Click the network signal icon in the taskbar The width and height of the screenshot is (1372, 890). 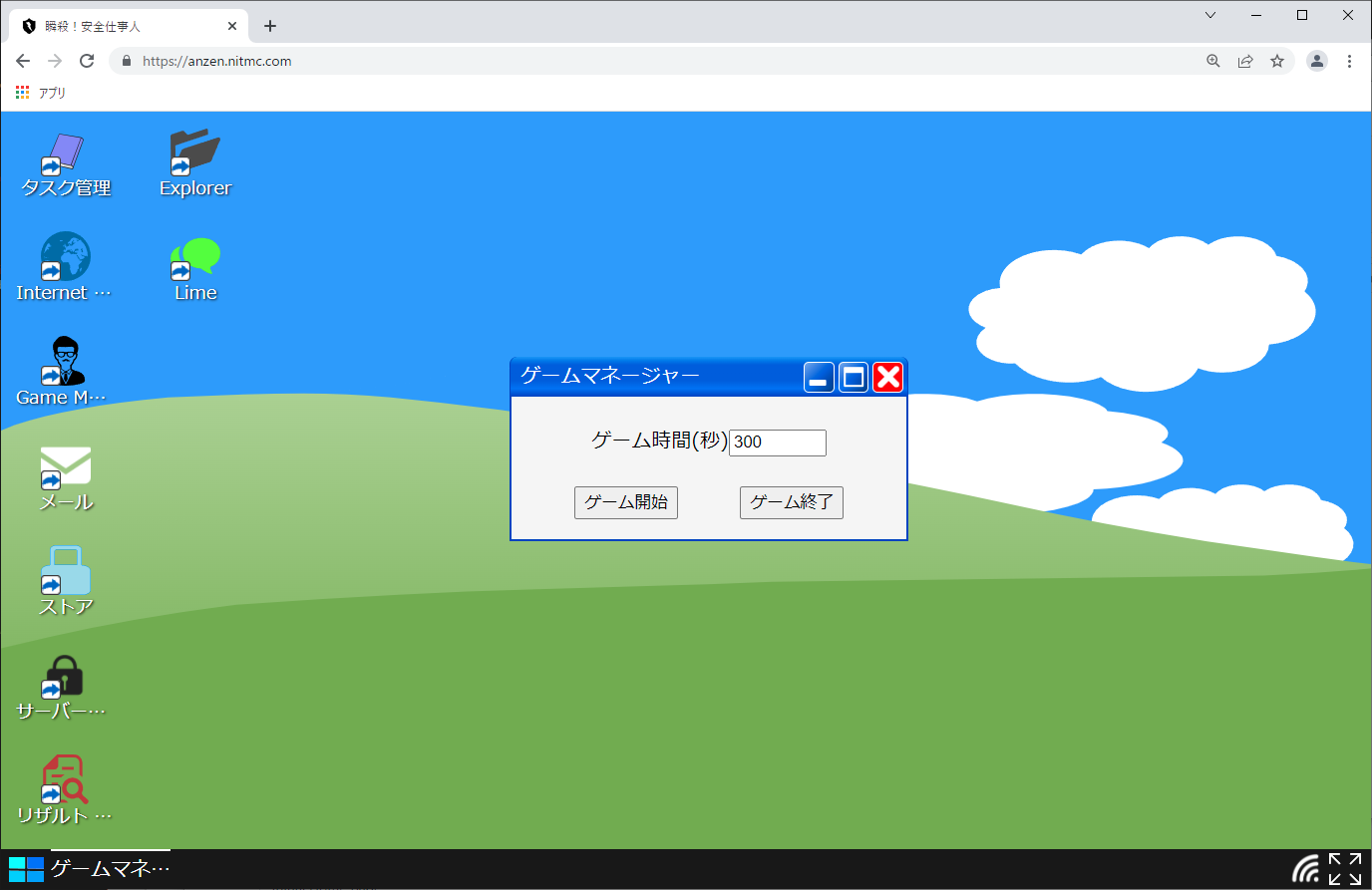(1305, 869)
